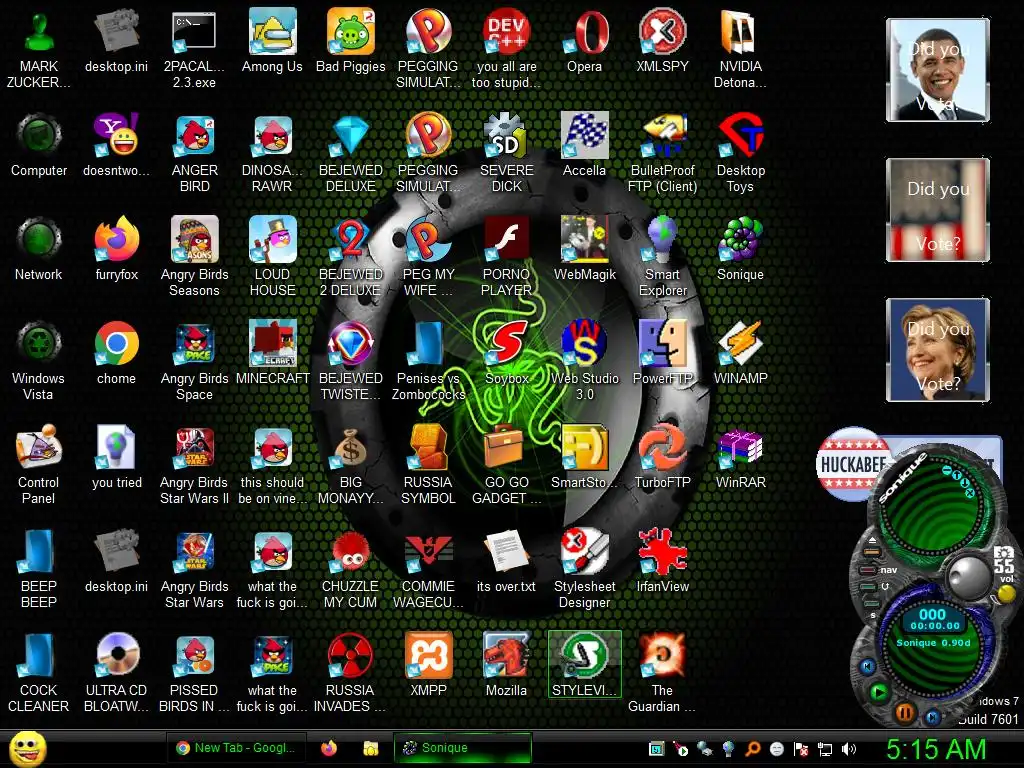Select the you tried file icon
The width and height of the screenshot is (1024, 768).
point(116,457)
